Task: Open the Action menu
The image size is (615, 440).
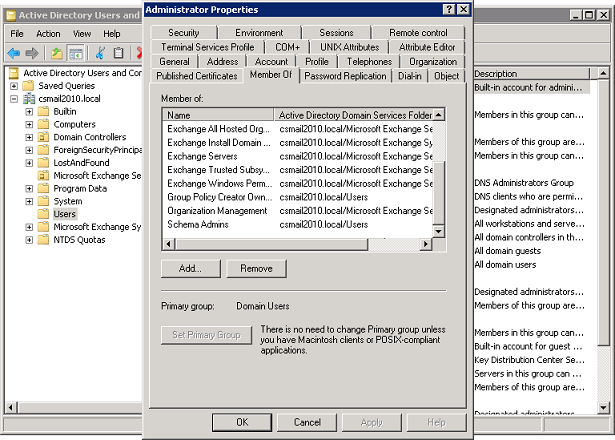Action: [x=48, y=33]
